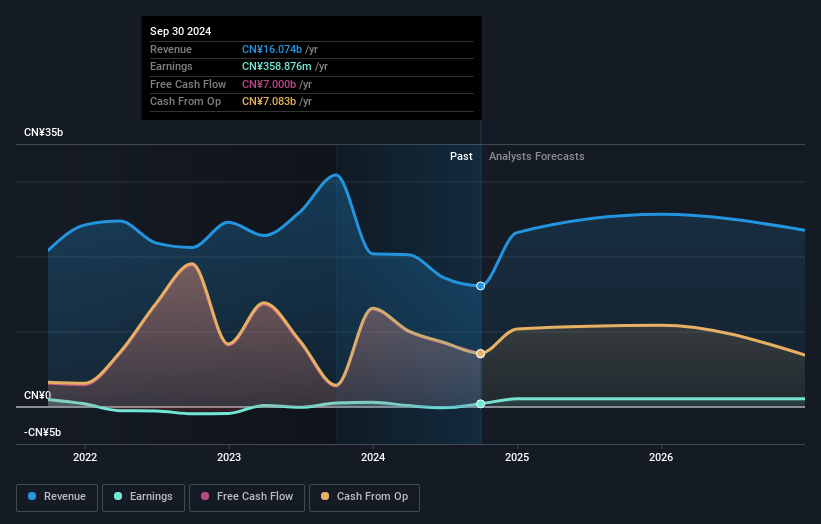Toggle the Earnings legend button
The height and width of the screenshot is (524, 821).
(143, 497)
